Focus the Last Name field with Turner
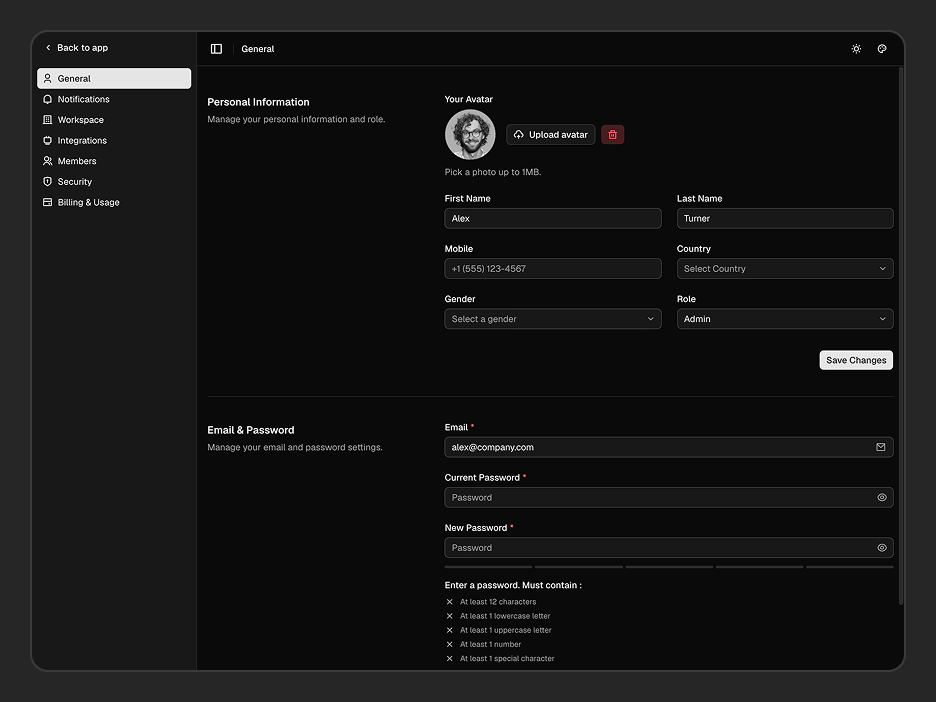The width and height of the screenshot is (936, 702). 785,218
